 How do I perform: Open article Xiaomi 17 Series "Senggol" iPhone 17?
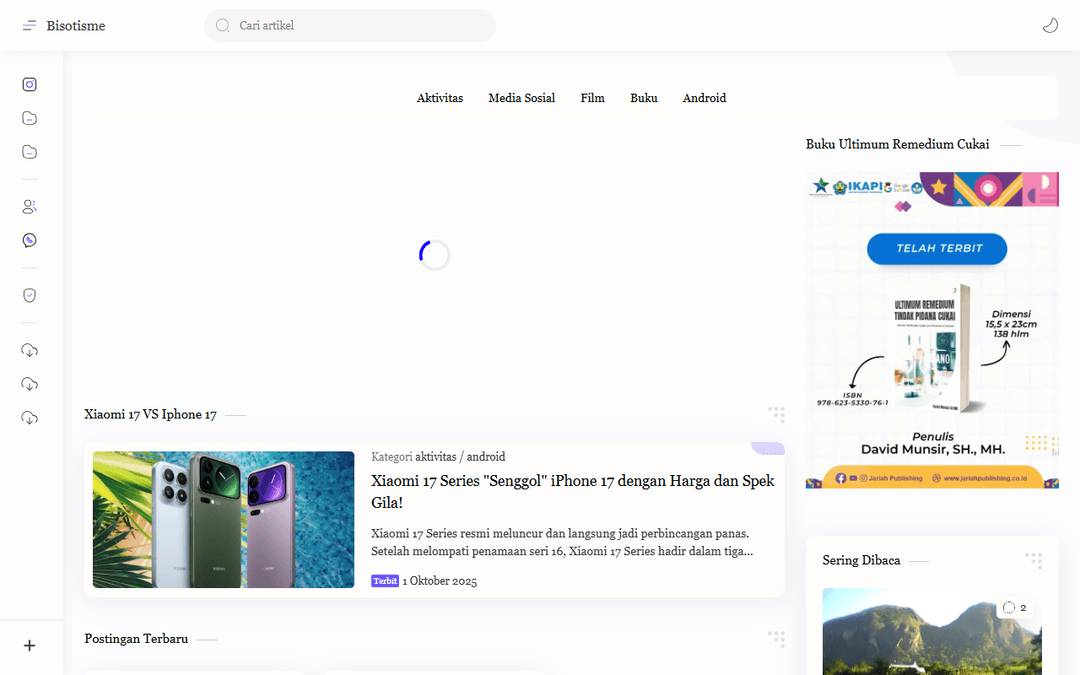pos(572,491)
